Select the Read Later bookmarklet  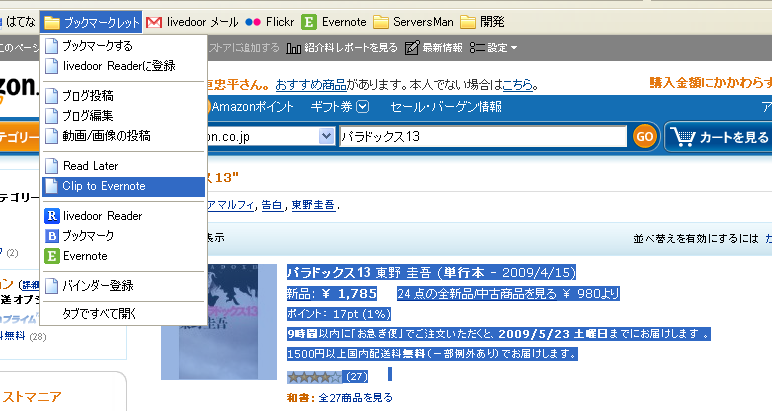123,166
